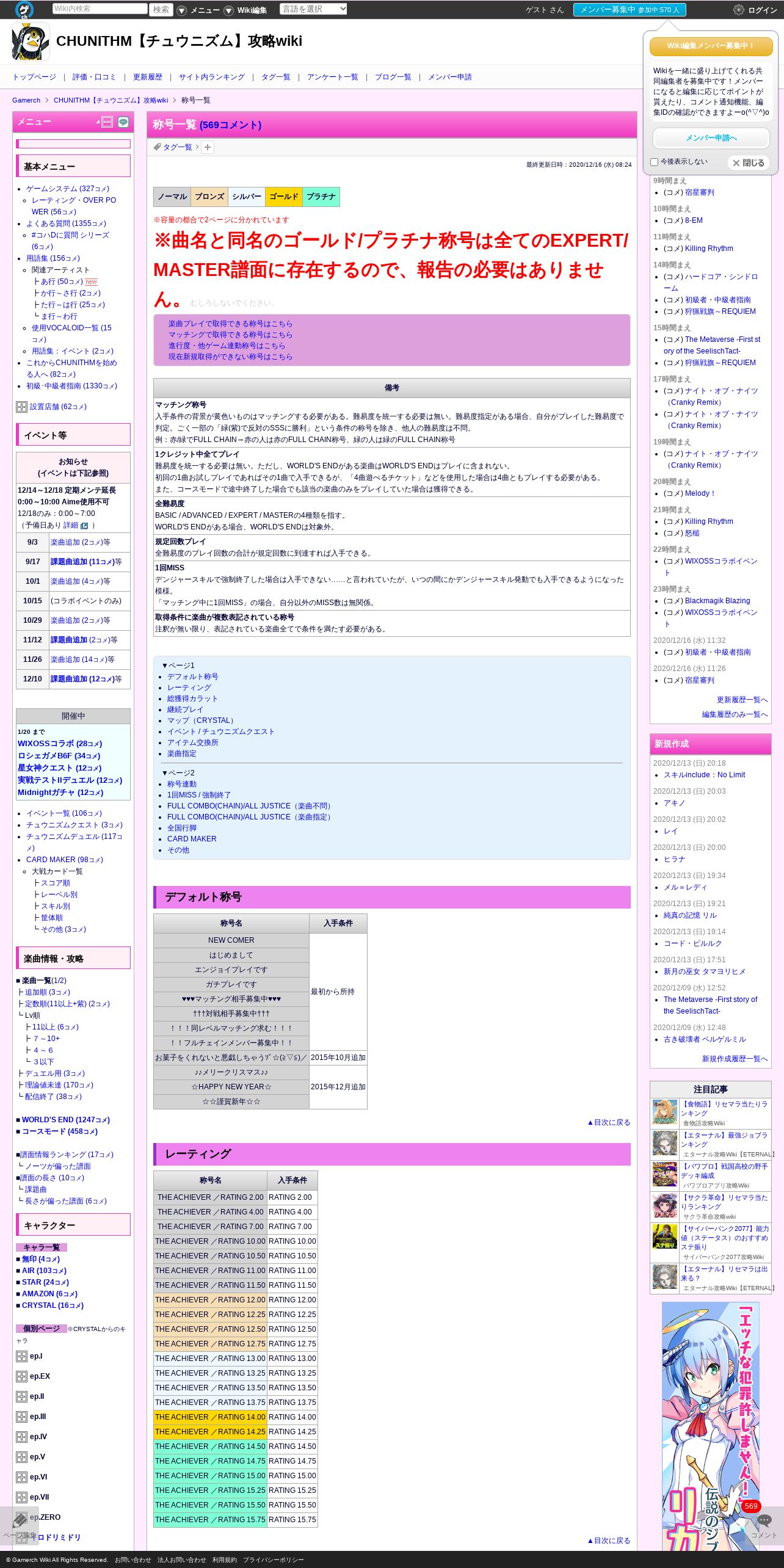This screenshot has width=784, height=1568.
Task: Open the 言語を選択 language dropdown
Action: coord(313,9)
